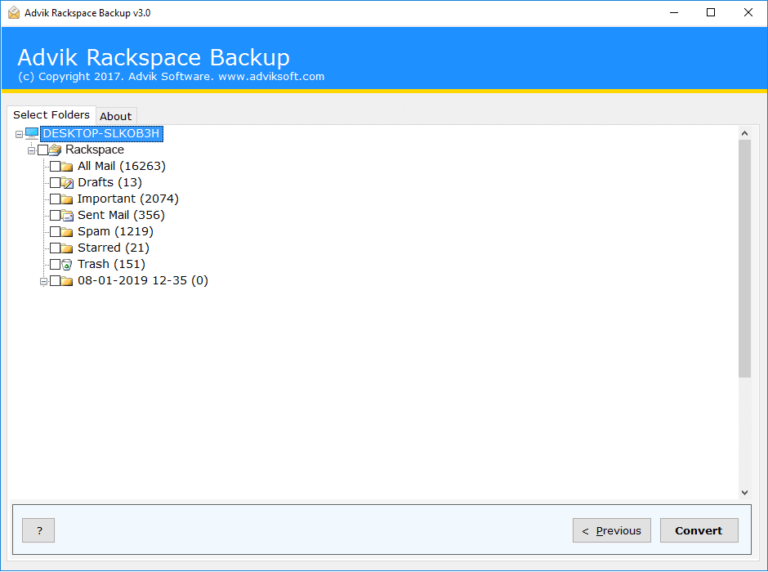Viewport: 768px width, 572px height.
Task: Collapse the Rackspace tree node
Action: pos(31,150)
